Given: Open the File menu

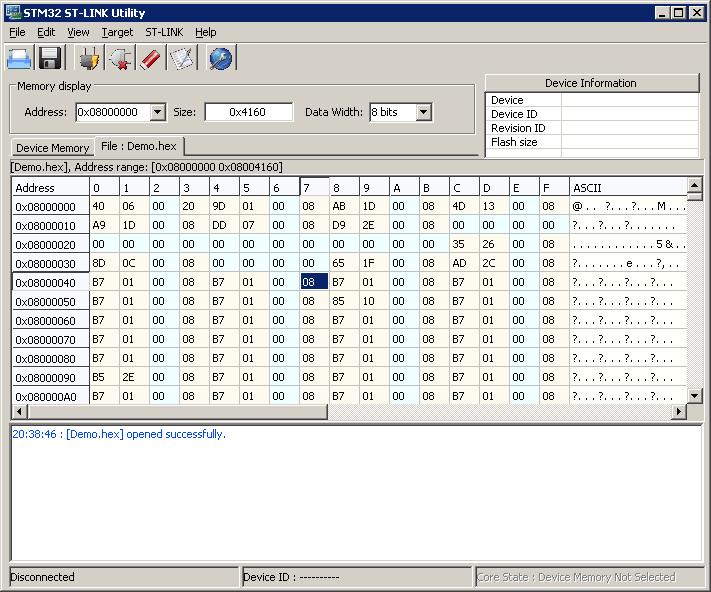Looking at the screenshot, I should (x=17, y=32).
